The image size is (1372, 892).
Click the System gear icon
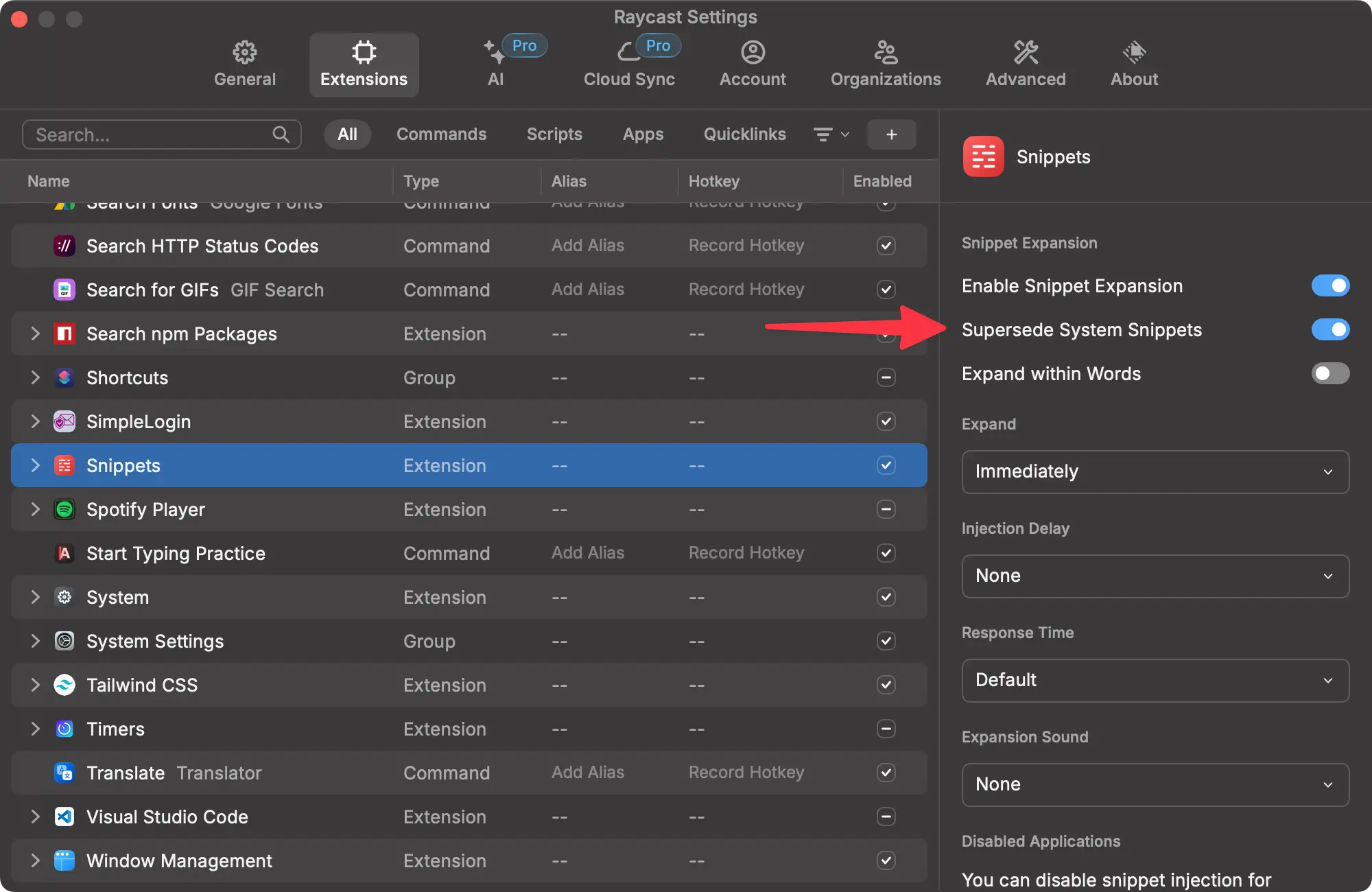[x=64, y=597]
